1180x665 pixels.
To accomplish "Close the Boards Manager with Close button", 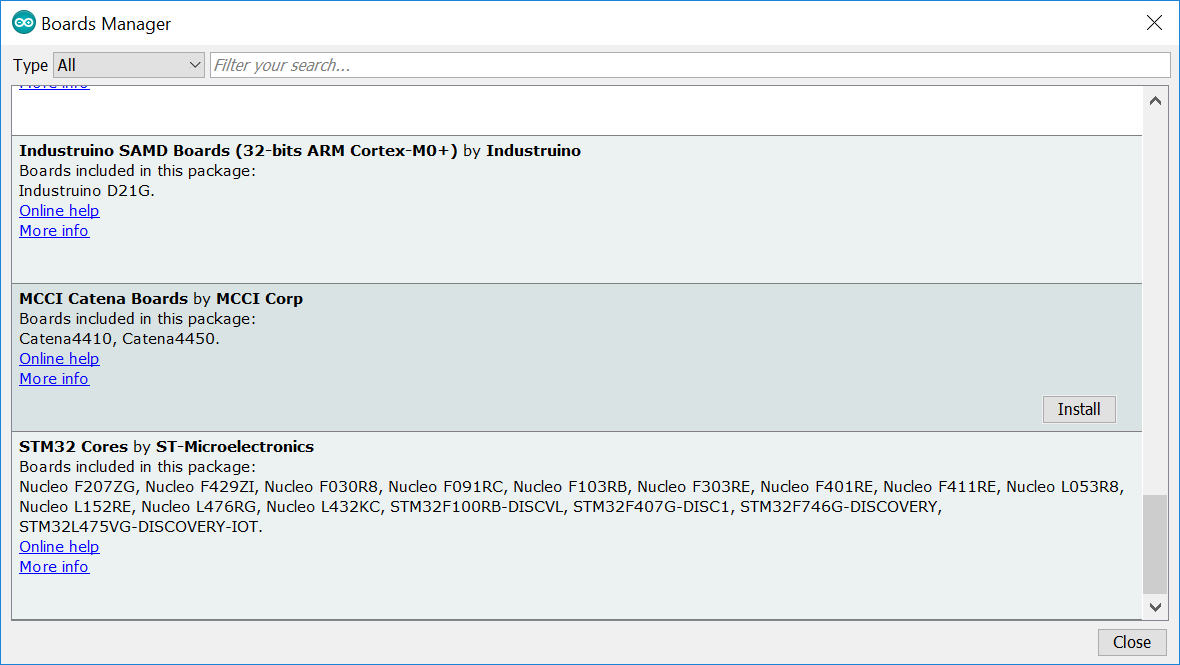I will coord(1132,642).
